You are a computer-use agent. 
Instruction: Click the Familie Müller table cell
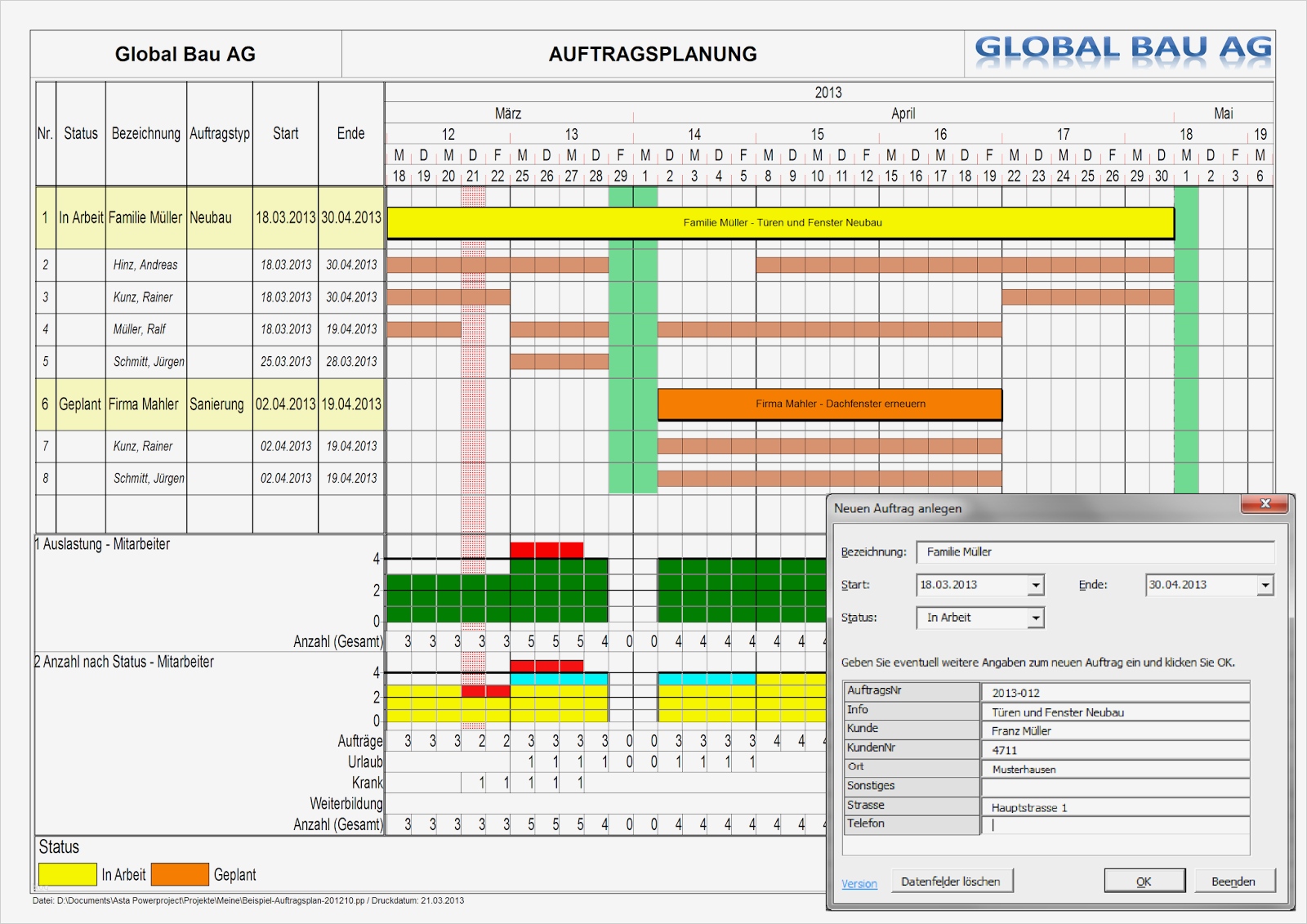click(146, 218)
